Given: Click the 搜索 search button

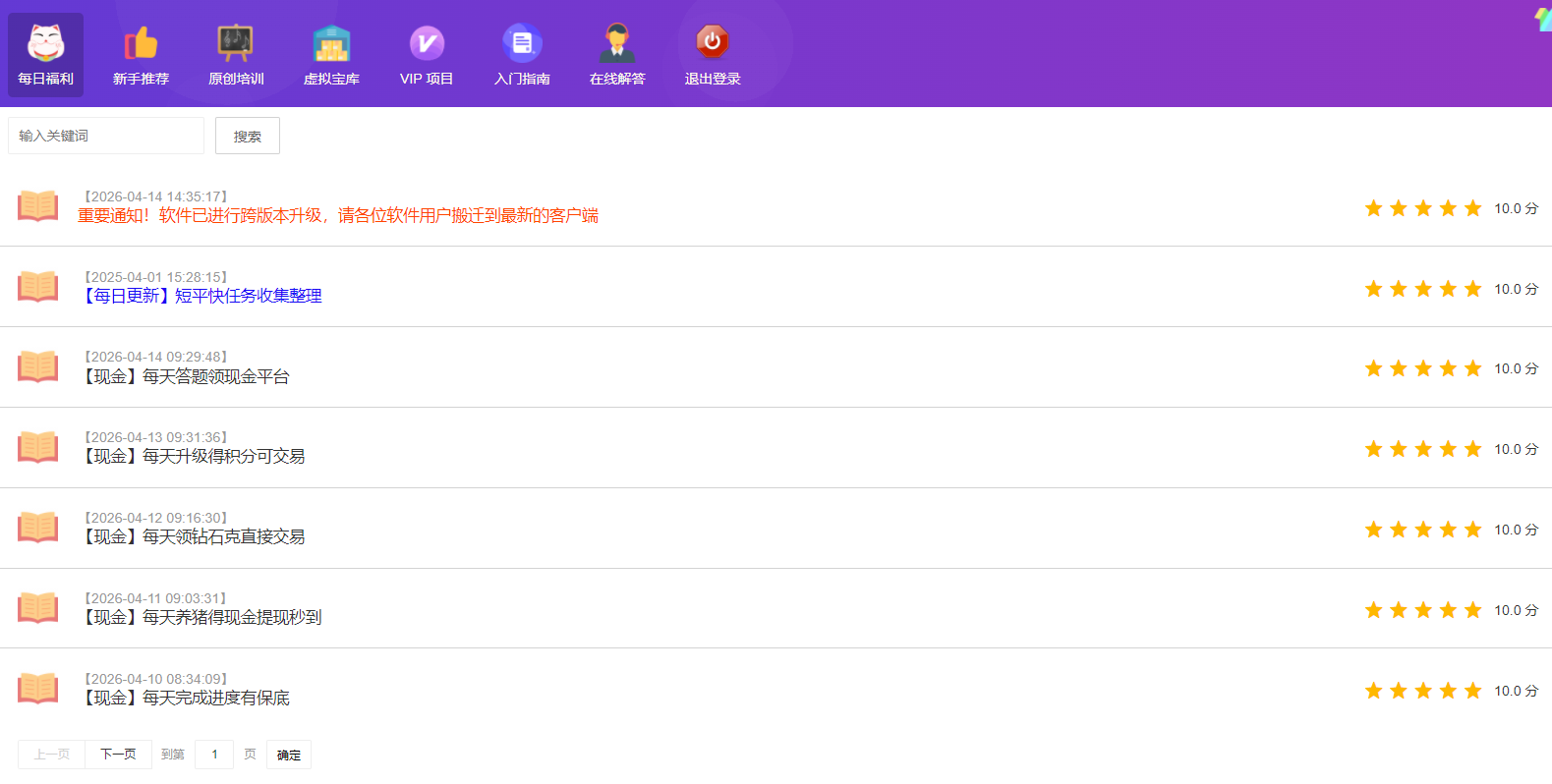Looking at the screenshot, I should click(248, 136).
